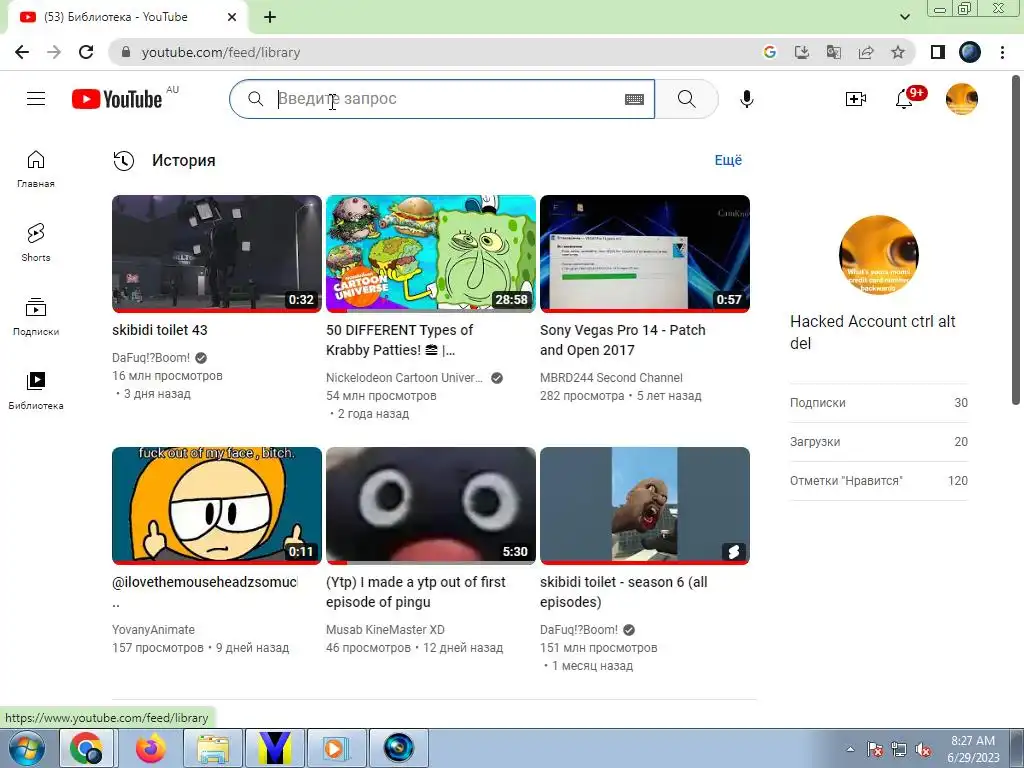Go back with browser back arrow
Screen dimensions: 1024x768
[22, 52]
